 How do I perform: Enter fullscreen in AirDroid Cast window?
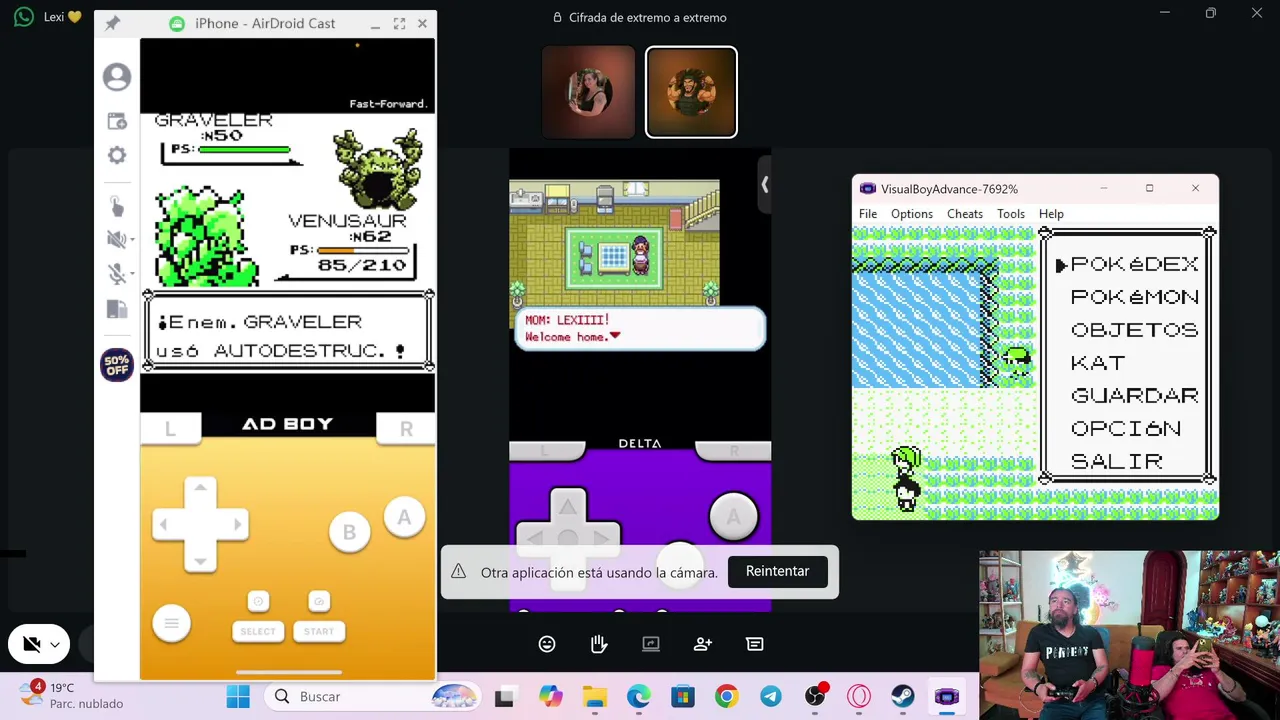[399, 23]
